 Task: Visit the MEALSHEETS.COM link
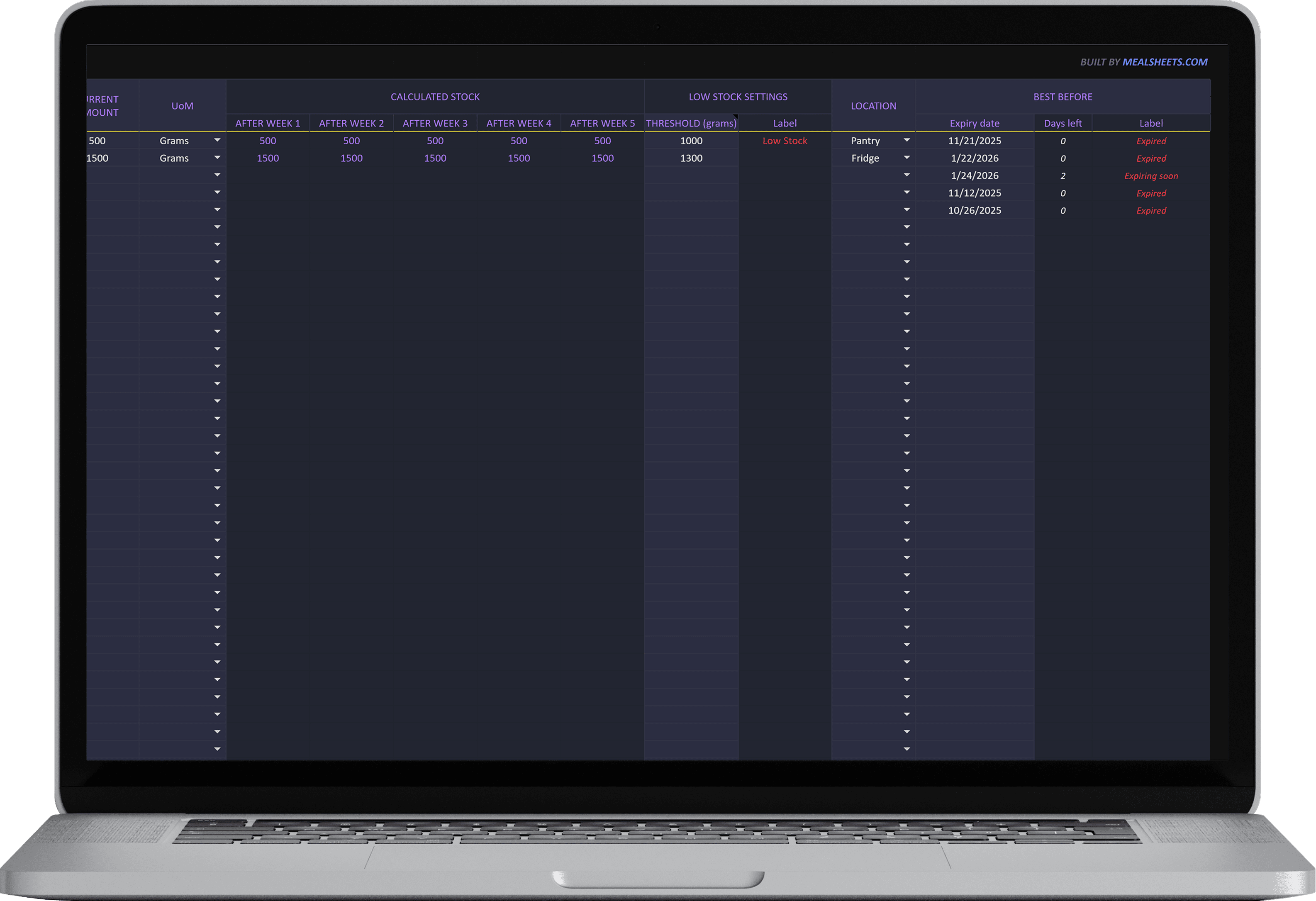coord(1165,62)
